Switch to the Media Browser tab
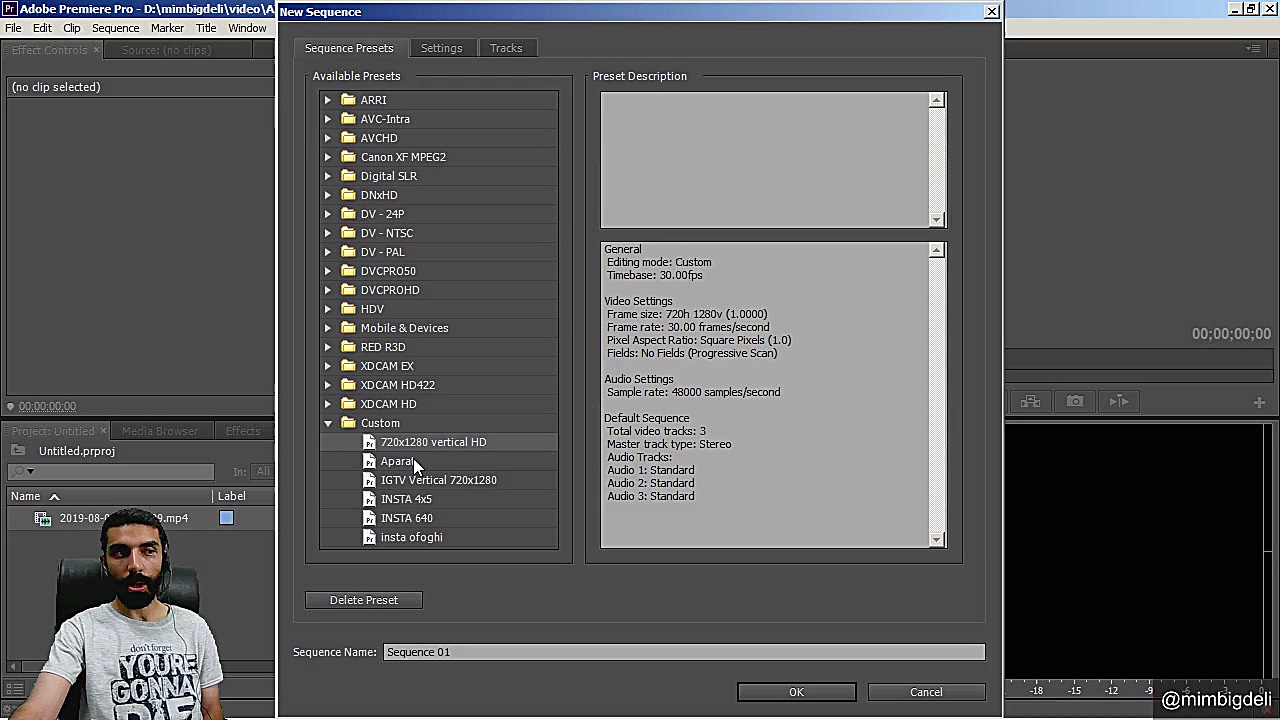This screenshot has height=720, width=1280. [160, 431]
